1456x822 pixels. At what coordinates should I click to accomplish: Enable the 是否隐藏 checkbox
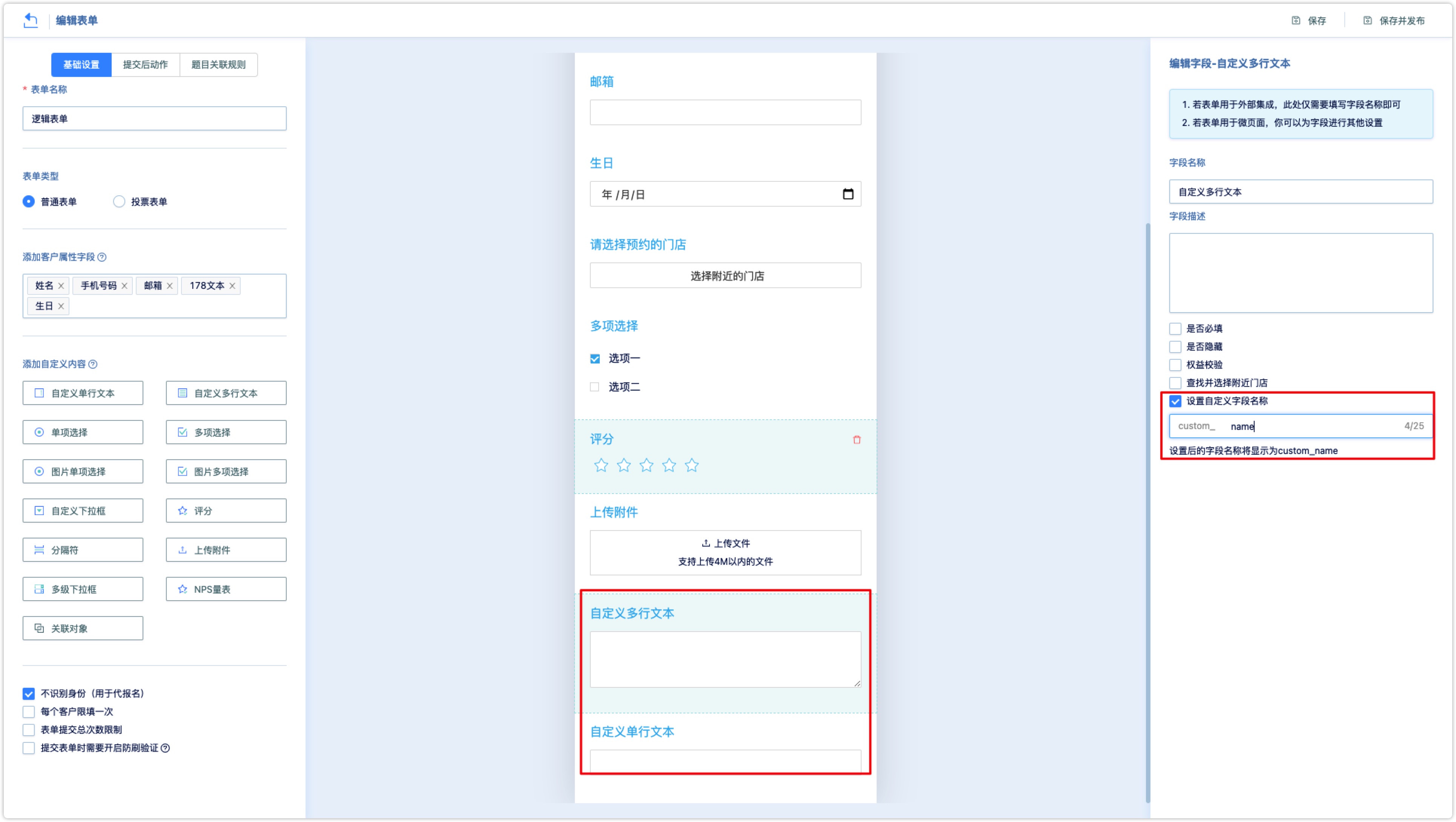pyautogui.click(x=1175, y=347)
